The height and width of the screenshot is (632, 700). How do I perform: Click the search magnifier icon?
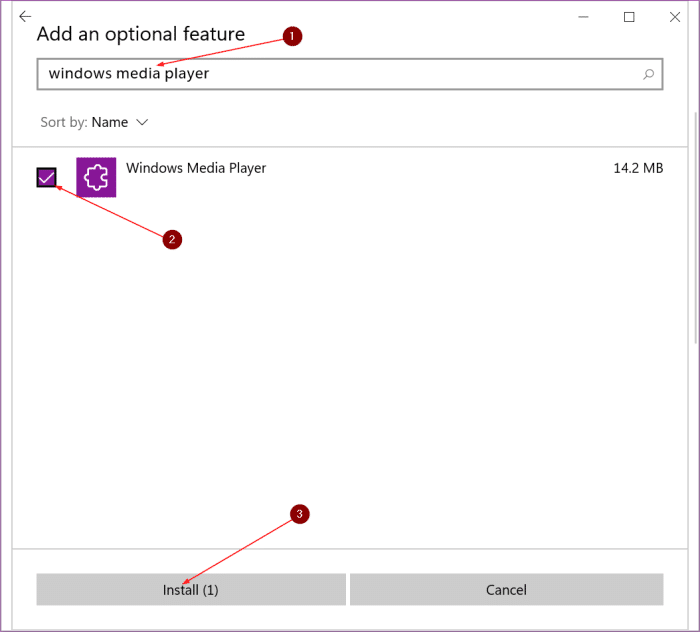click(649, 74)
